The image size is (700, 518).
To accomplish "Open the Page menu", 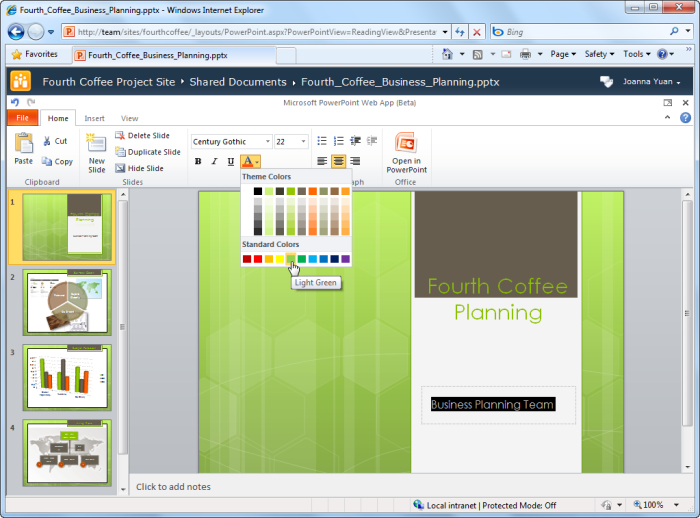I will coord(563,54).
